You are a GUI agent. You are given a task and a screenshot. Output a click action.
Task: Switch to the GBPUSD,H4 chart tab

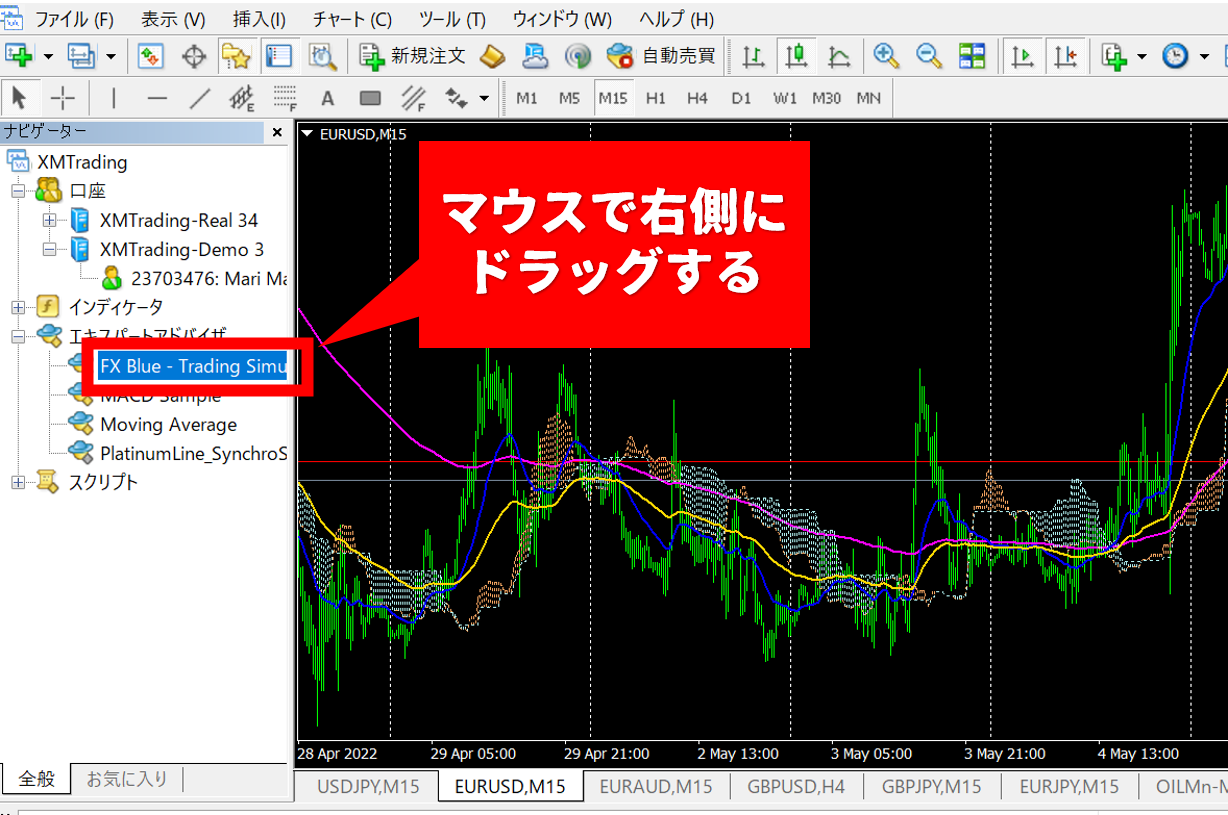point(796,787)
